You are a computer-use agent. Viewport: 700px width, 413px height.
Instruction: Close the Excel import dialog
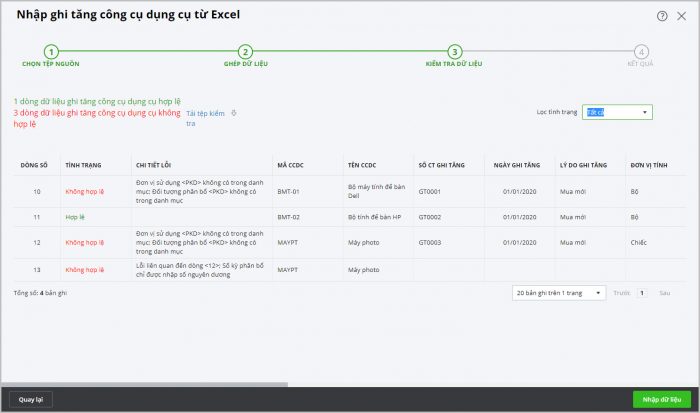coord(682,16)
